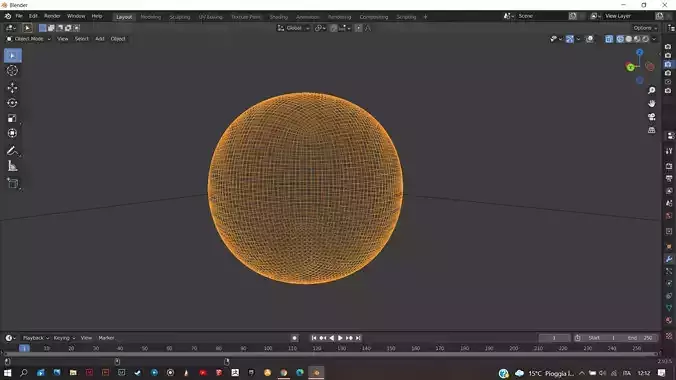
Task: Select the Scale tool
Action: pyautogui.click(x=13, y=118)
